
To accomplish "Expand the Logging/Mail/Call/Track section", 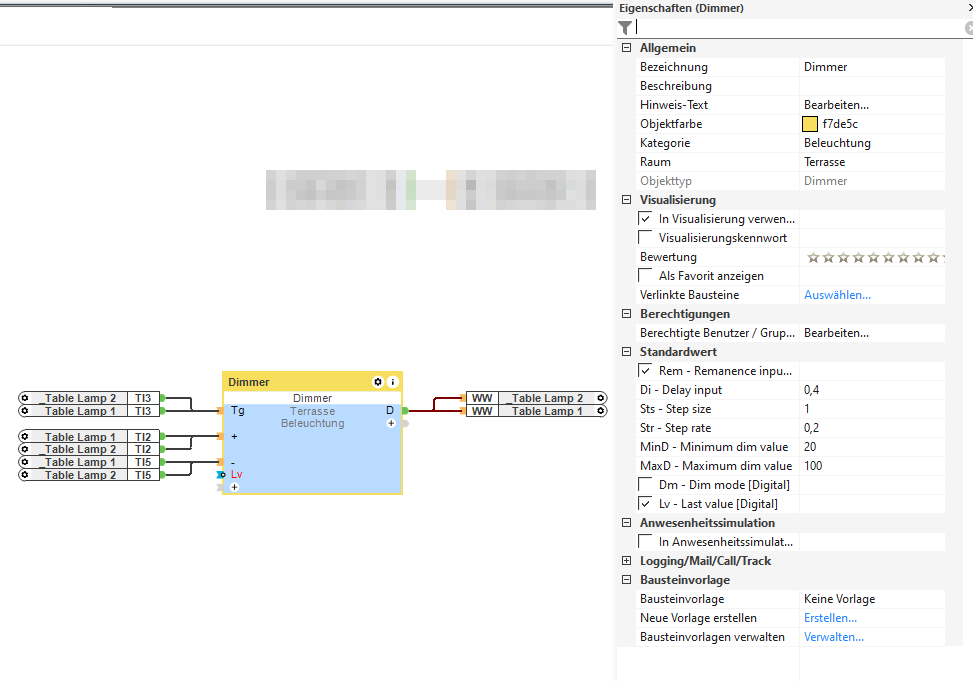I will (627, 561).
